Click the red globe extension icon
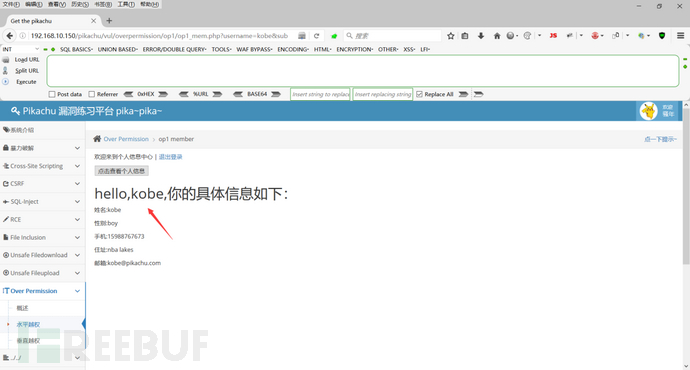690x370 pixels. pyautogui.click(x=595, y=36)
